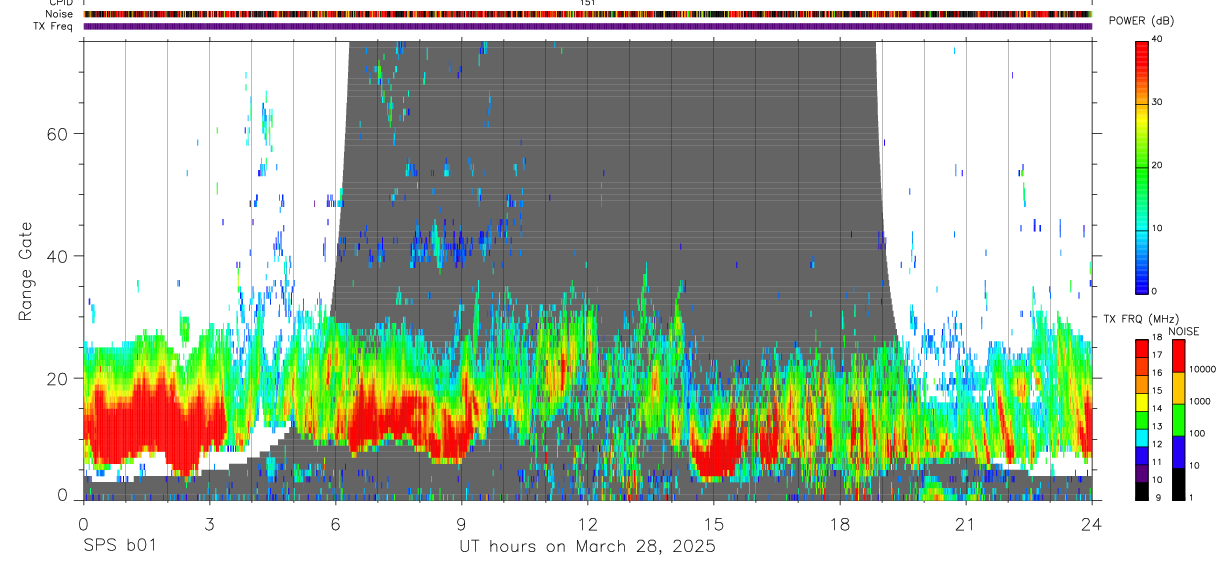
Task: Click the 24 tick on the UT hours axis
Action: tap(1092, 523)
